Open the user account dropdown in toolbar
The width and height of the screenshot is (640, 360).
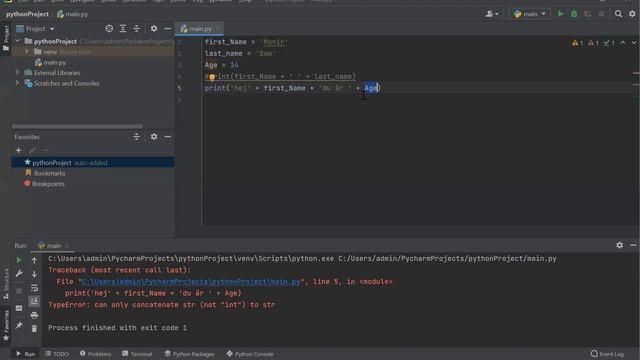(491, 14)
